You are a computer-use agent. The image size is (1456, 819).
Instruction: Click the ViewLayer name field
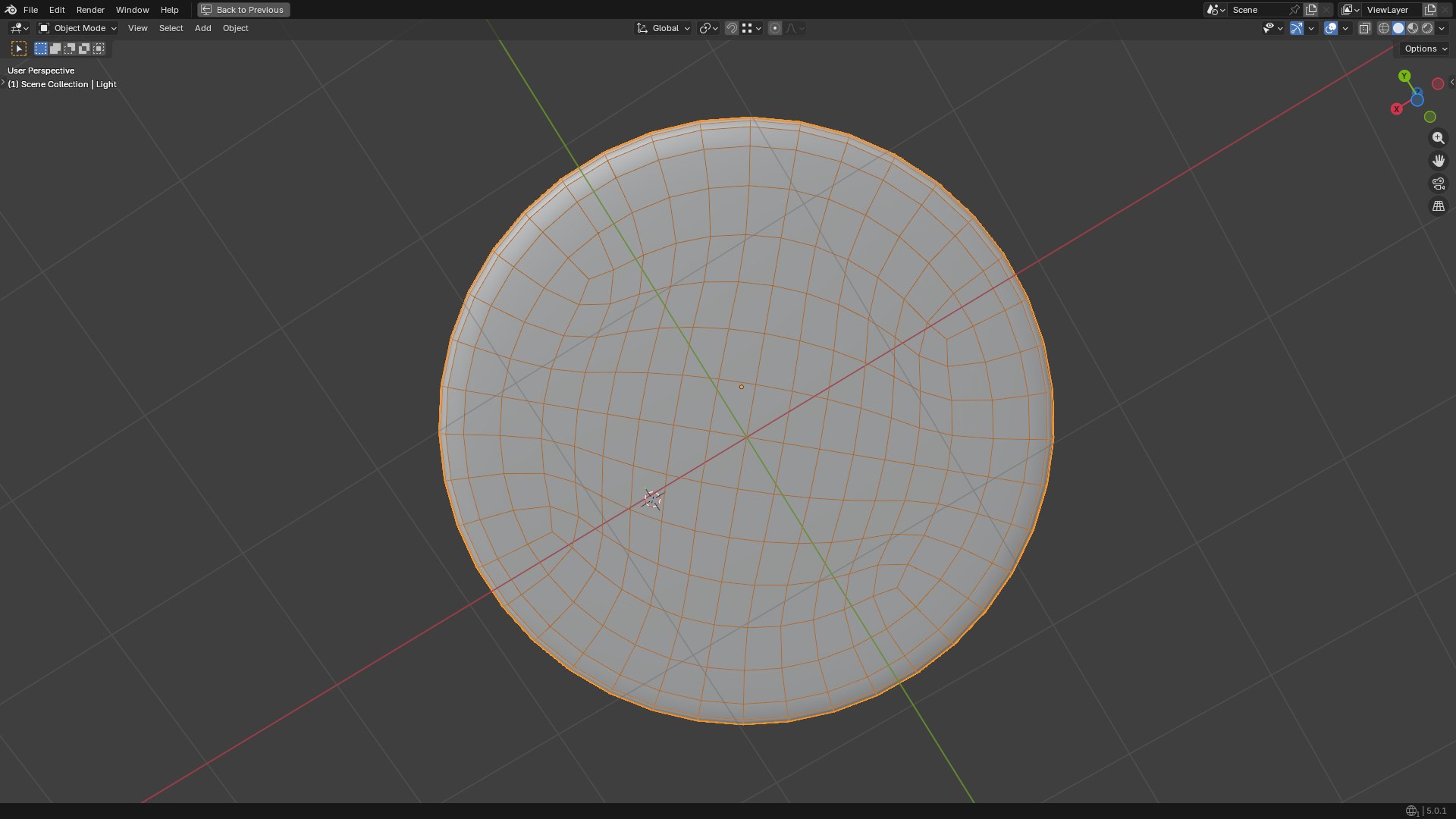click(1392, 10)
